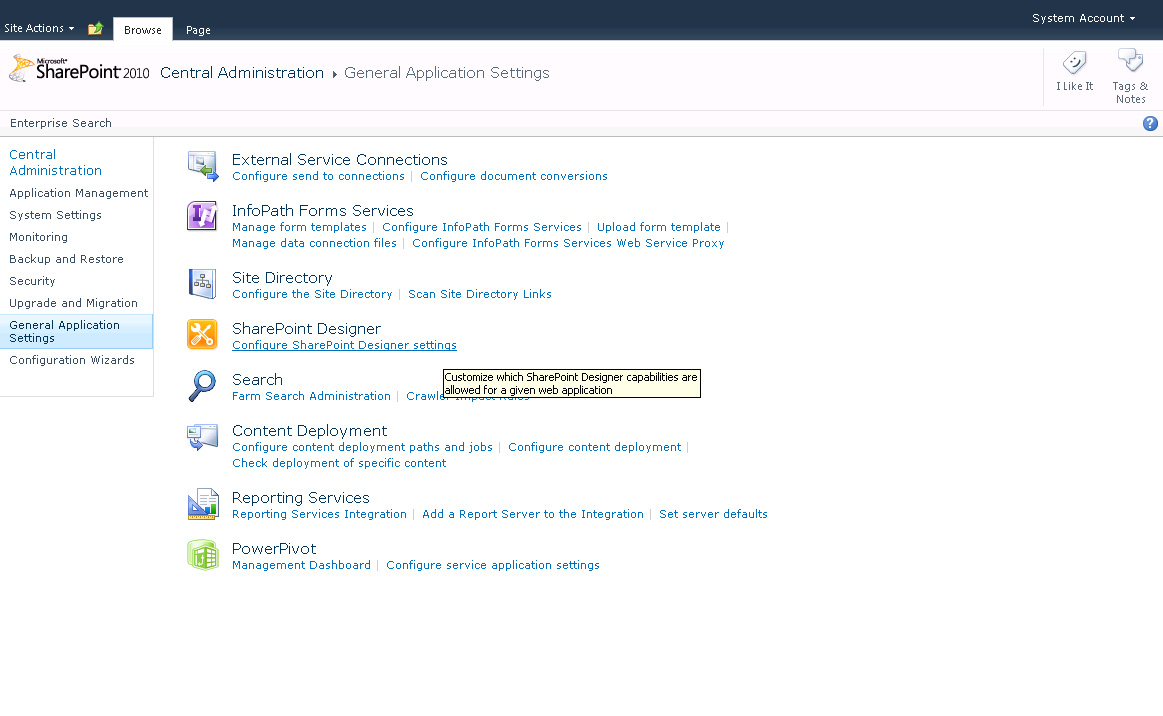Viewport: 1163px width, 716px height.
Task: Click Configure InfoPath Forms Services Web Service Proxy
Action: 568,243
